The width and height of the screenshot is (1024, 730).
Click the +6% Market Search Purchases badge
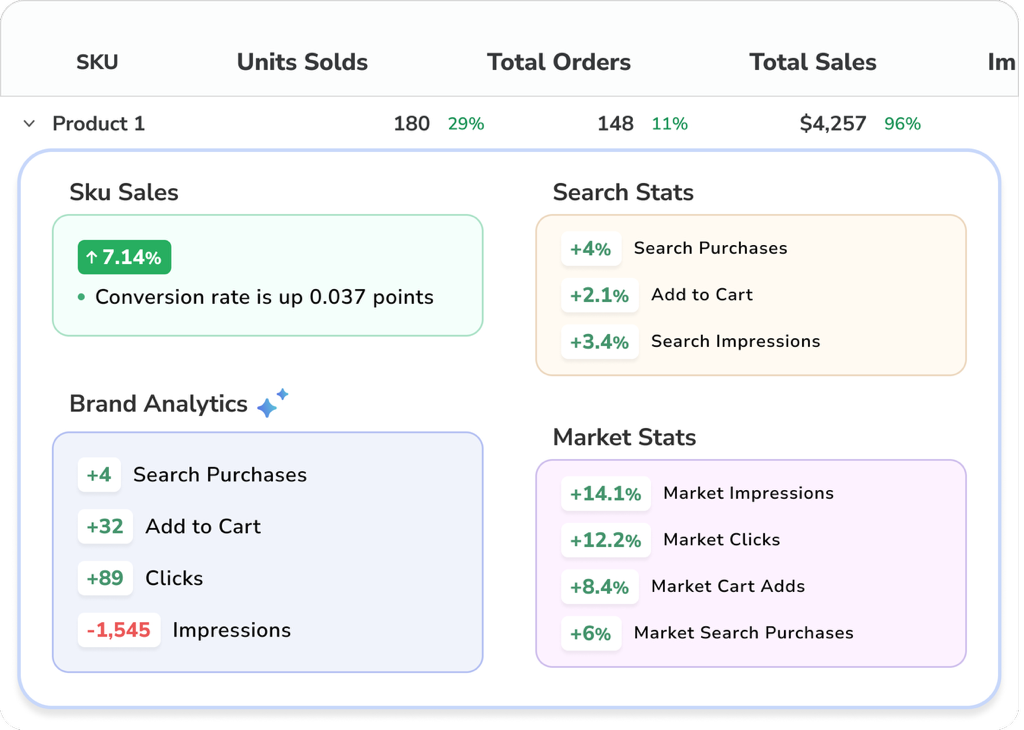point(591,633)
